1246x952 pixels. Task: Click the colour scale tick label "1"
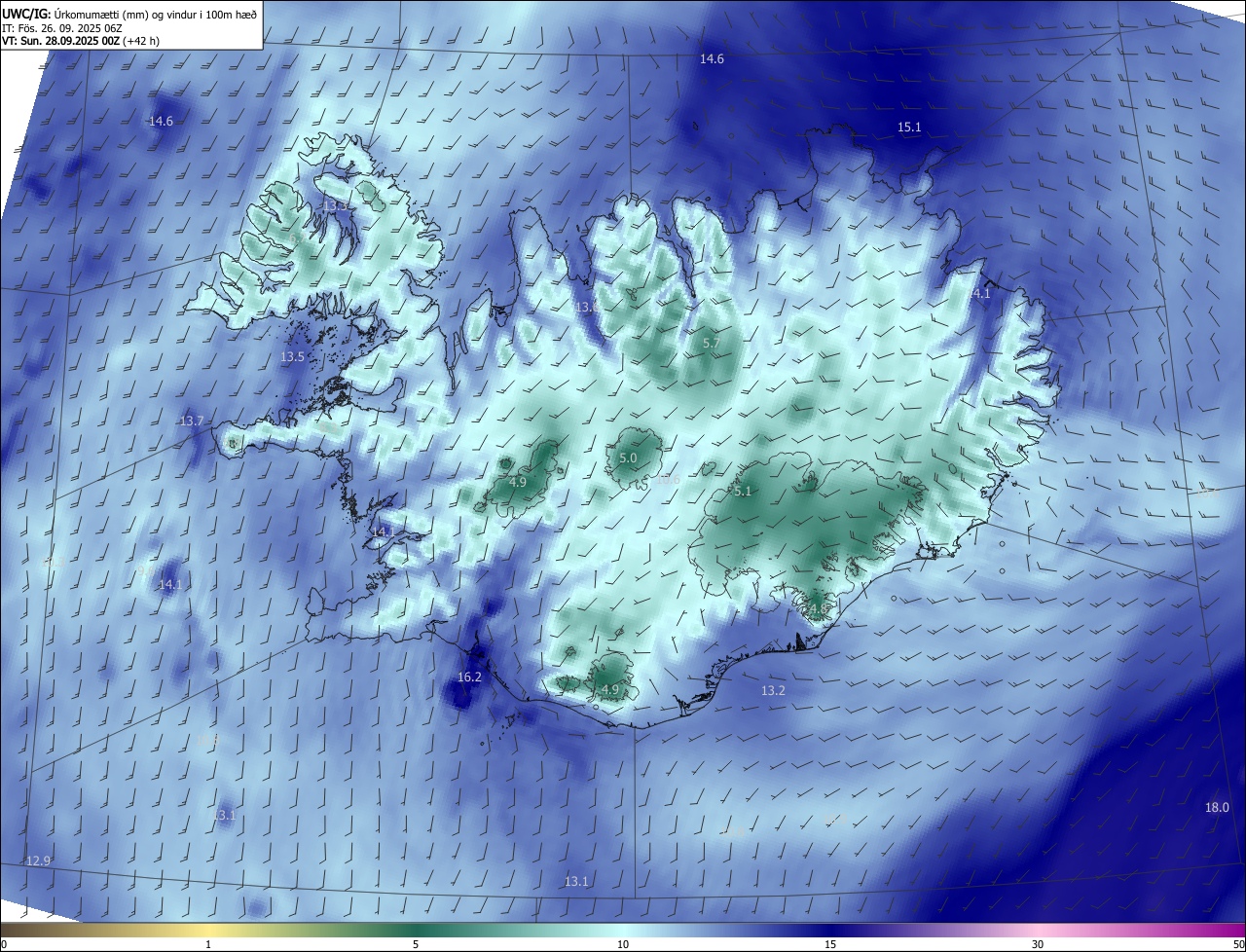[209, 944]
